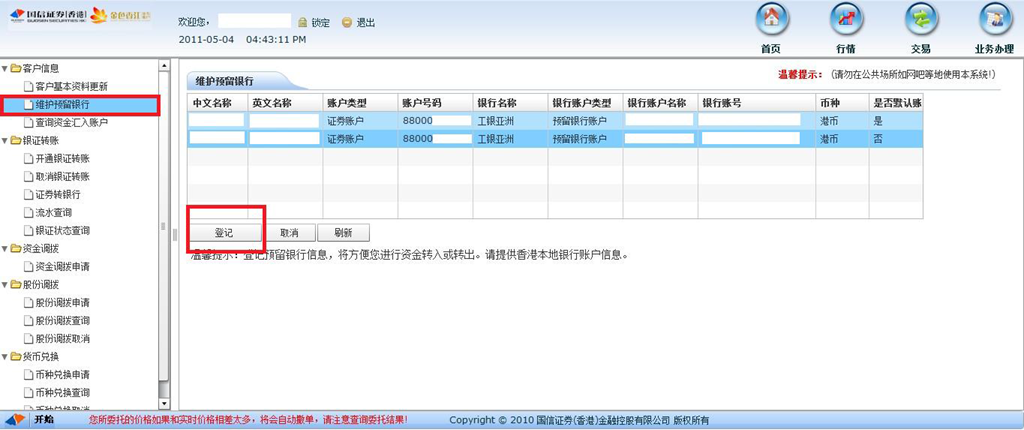
Task: Open 客户基本资料更新 in the sidebar
Action: pyautogui.click(x=70, y=87)
